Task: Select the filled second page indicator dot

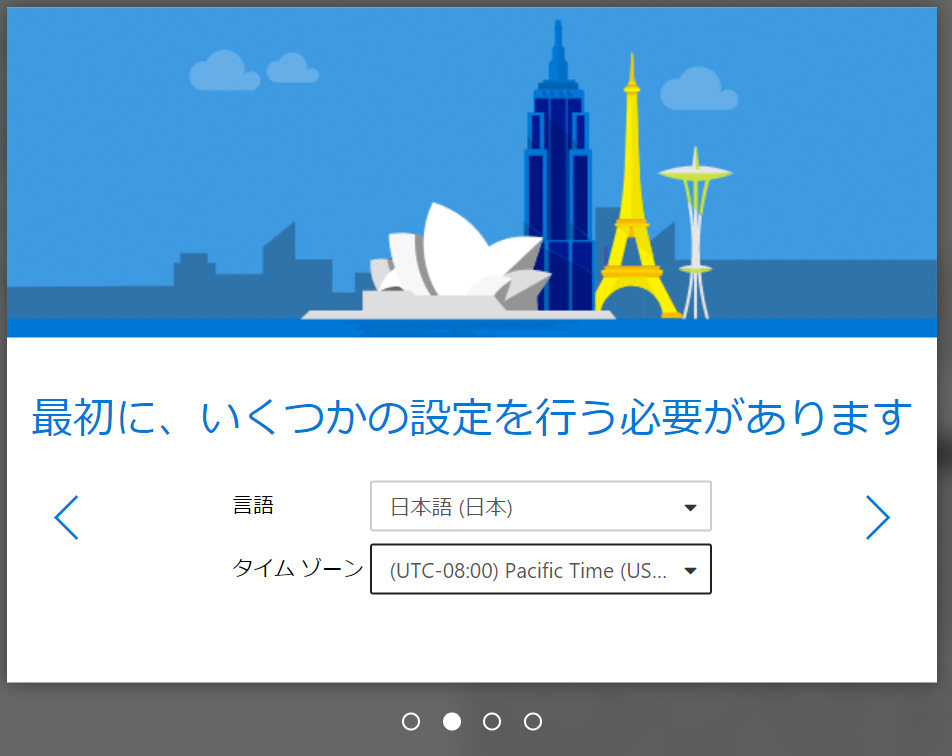Action: tap(452, 721)
